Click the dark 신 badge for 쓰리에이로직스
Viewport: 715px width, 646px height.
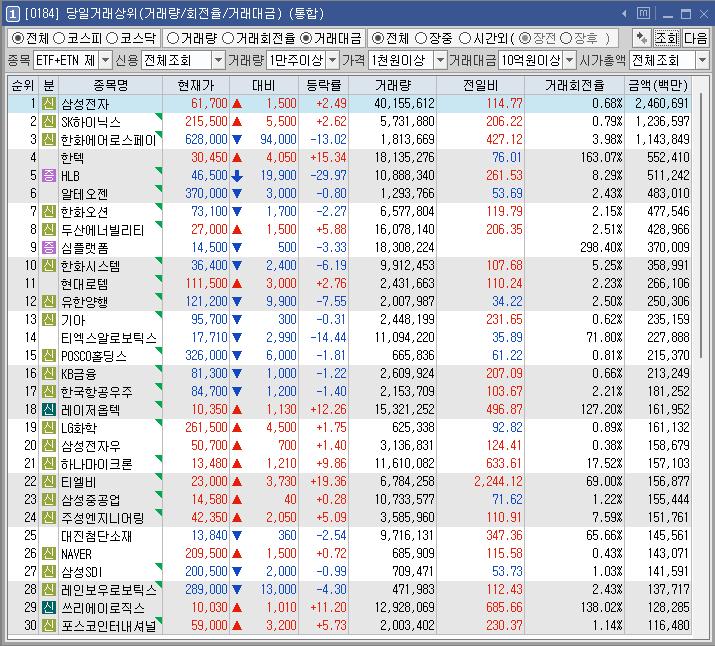(49, 608)
